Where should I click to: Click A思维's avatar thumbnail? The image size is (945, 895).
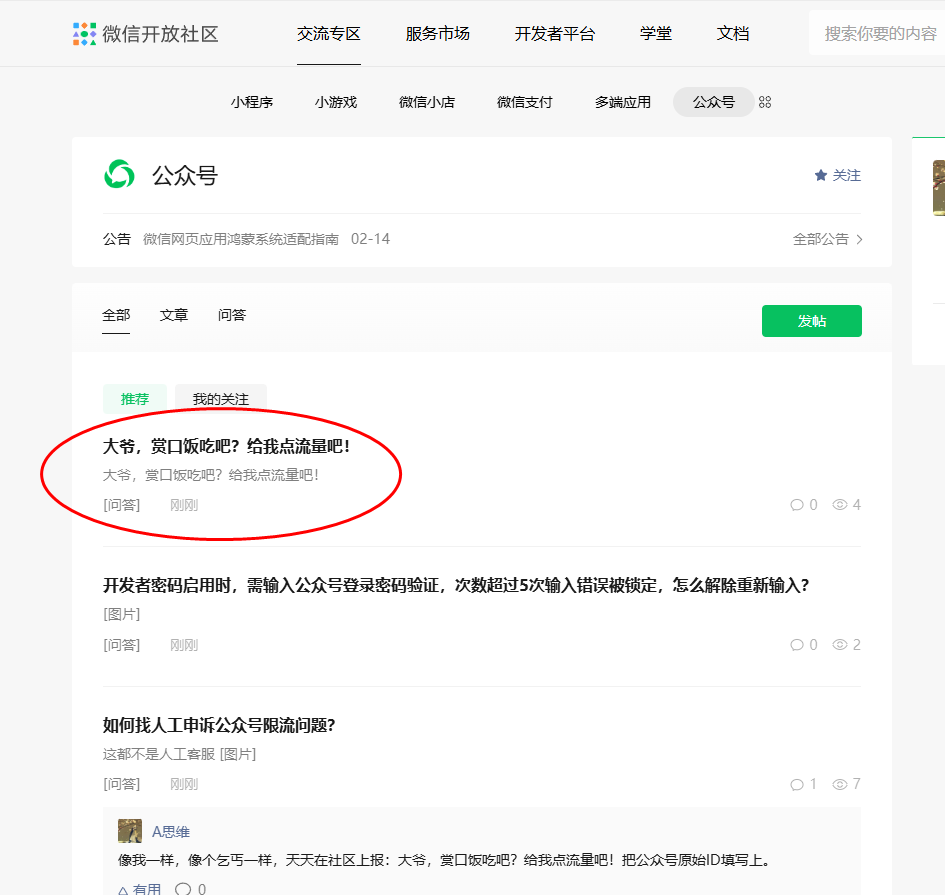(x=130, y=831)
